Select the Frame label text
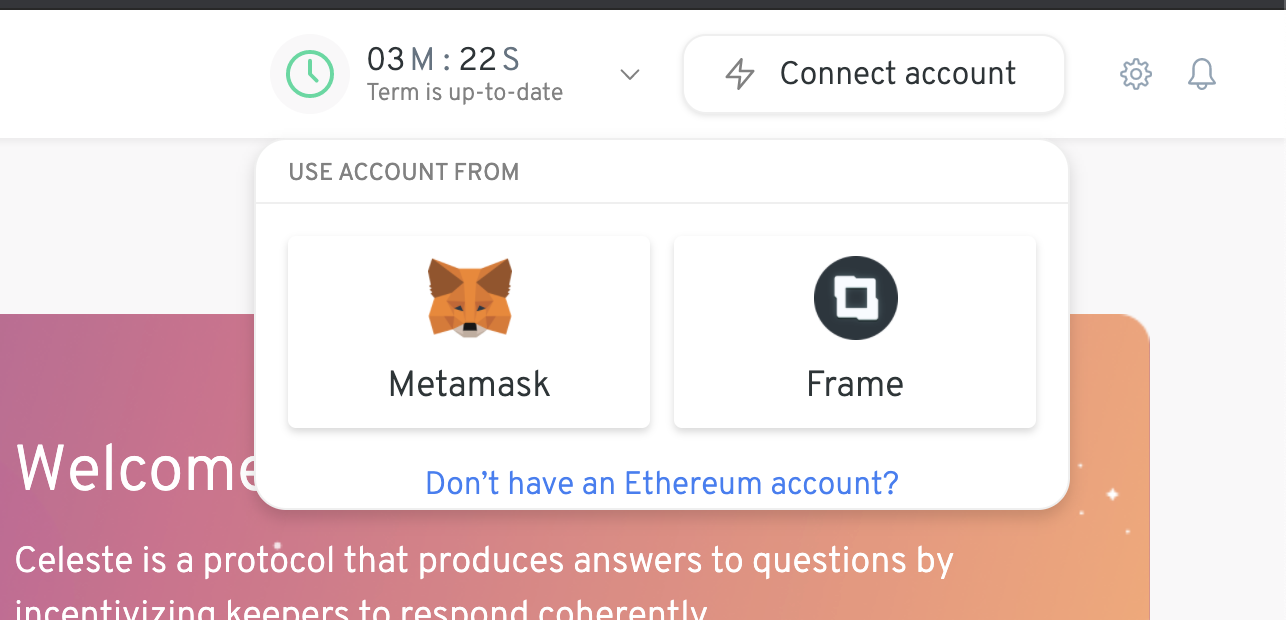The image size is (1286, 620). (855, 384)
